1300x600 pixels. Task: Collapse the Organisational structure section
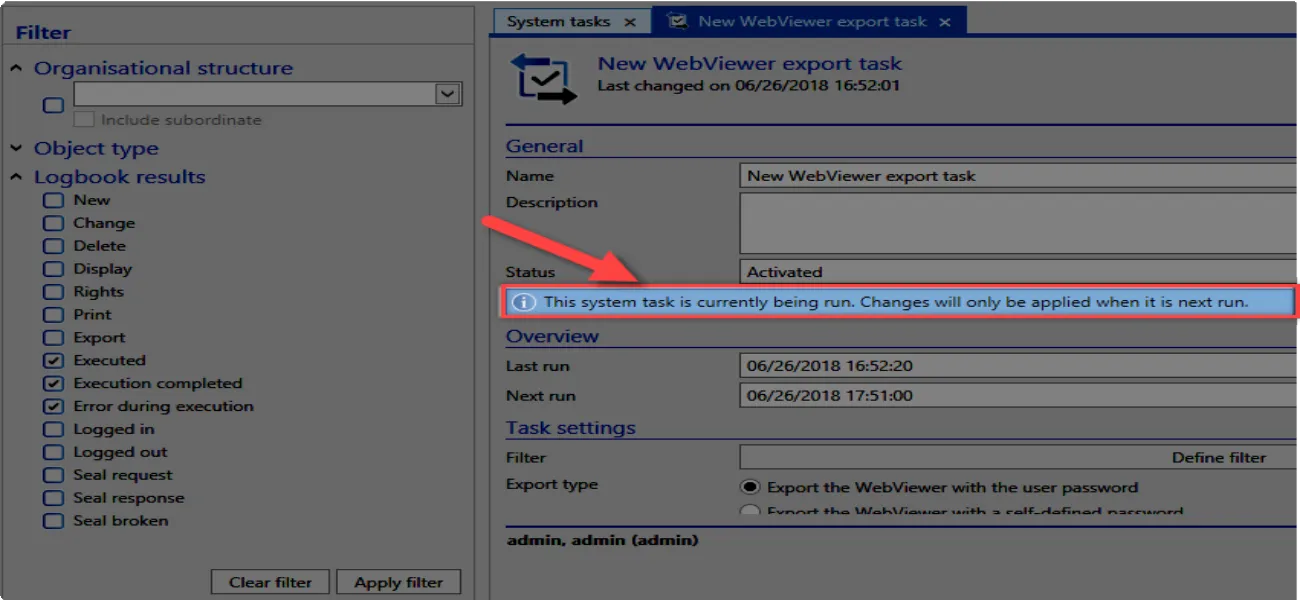[x=16, y=68]
